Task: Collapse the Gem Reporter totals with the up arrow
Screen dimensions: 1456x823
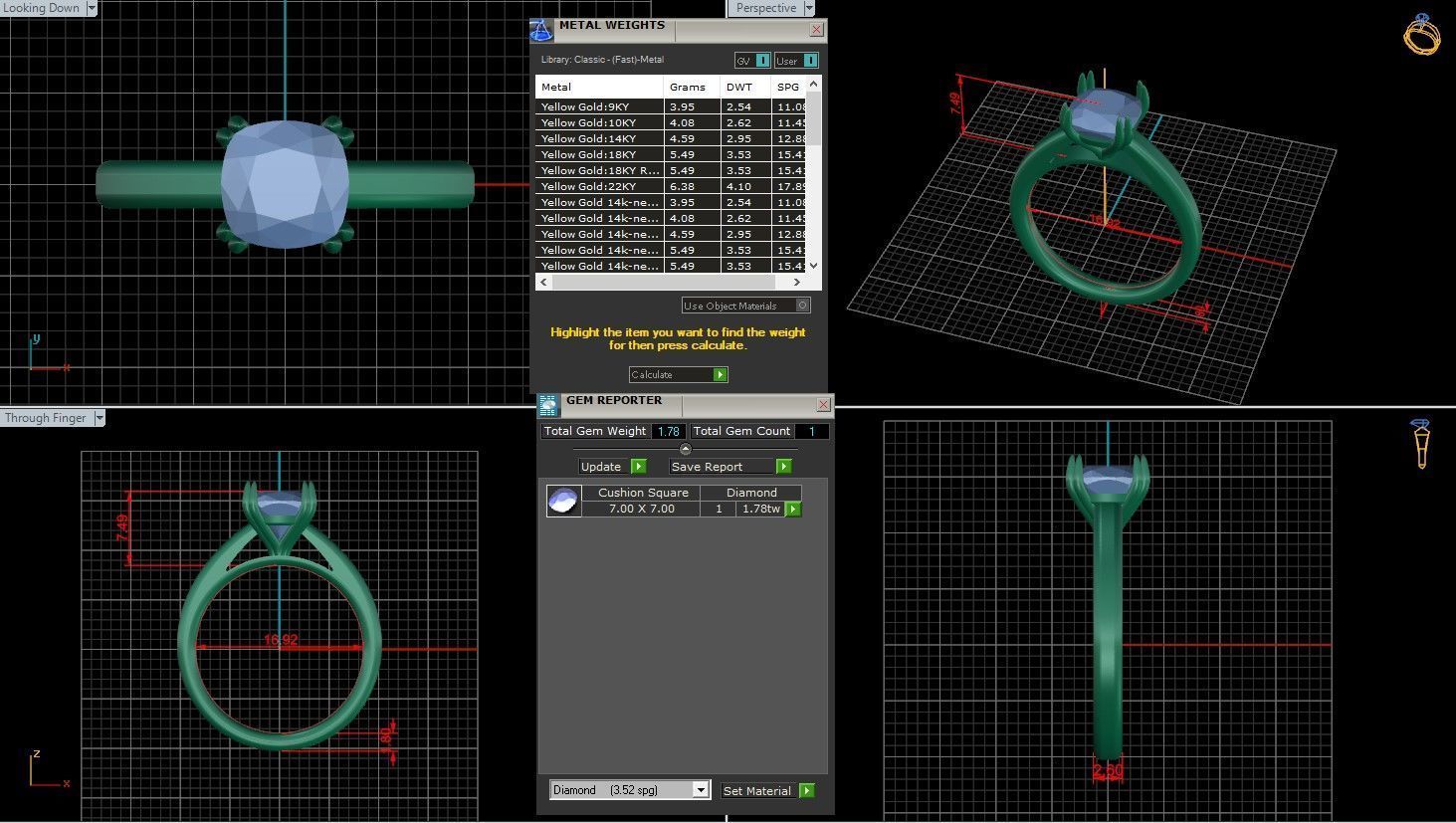Action: (685, 450)
